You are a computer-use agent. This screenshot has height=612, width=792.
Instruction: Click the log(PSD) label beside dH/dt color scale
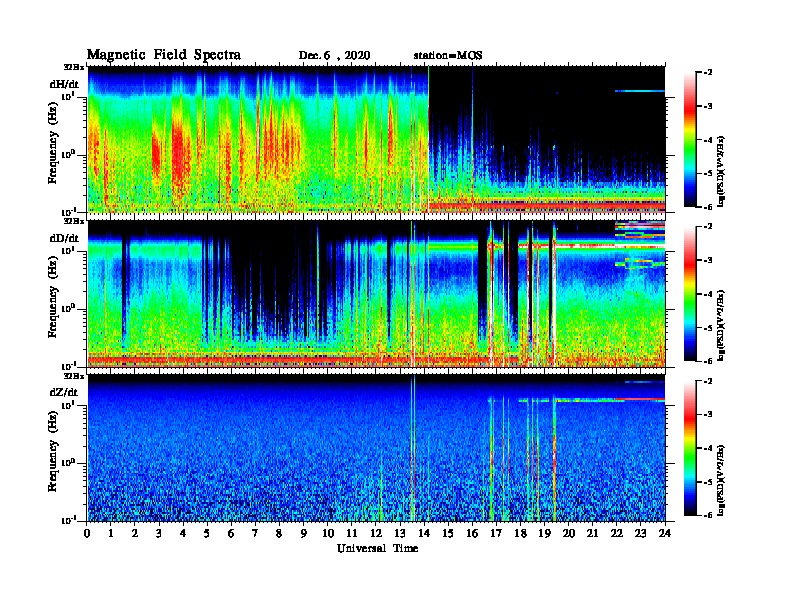[721, 171]
